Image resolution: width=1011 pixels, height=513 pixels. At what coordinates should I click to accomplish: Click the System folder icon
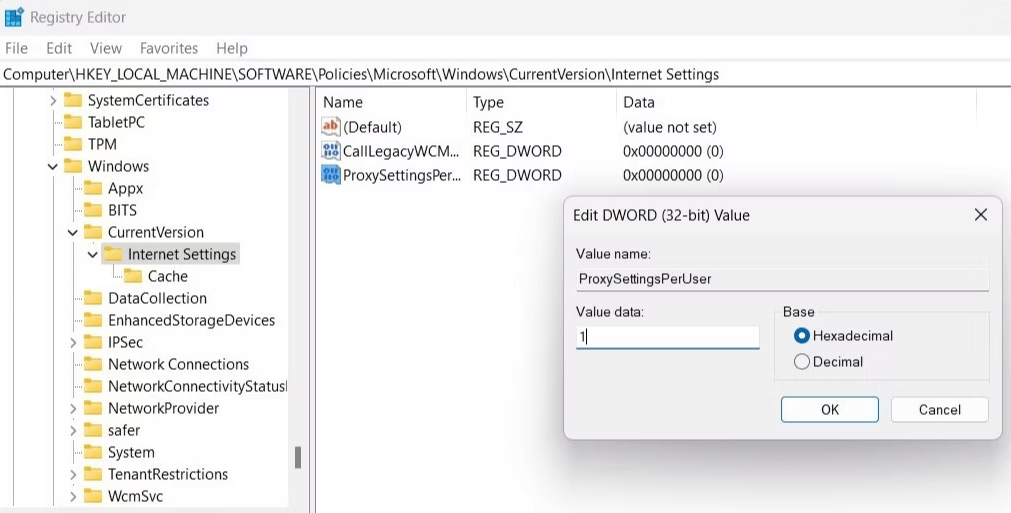(93, 452)
